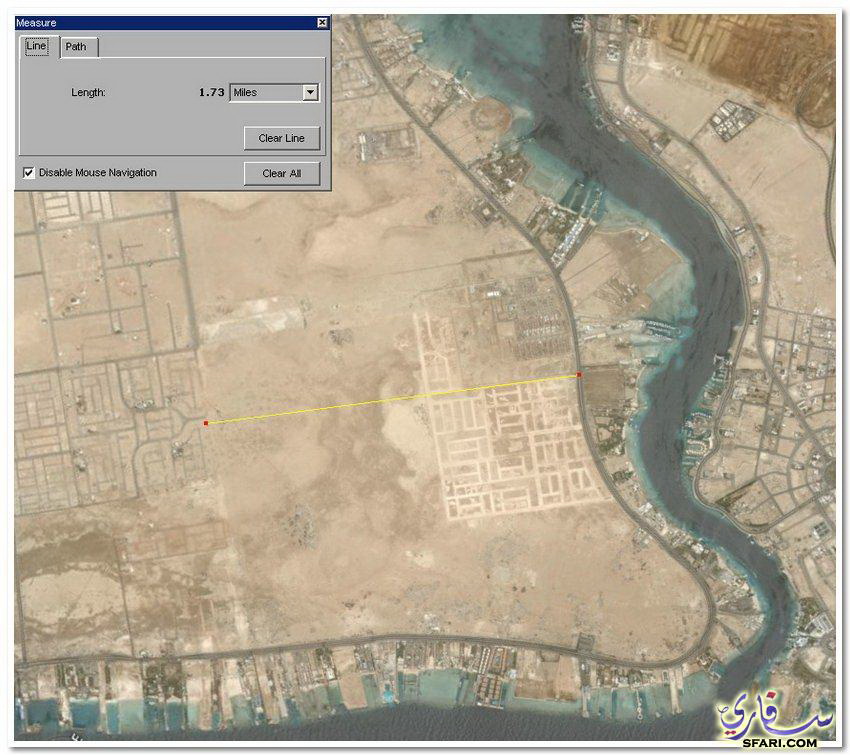Switch to the Line tab
The height and width of the screenshot is (755, 850).
tap(37, 46)
